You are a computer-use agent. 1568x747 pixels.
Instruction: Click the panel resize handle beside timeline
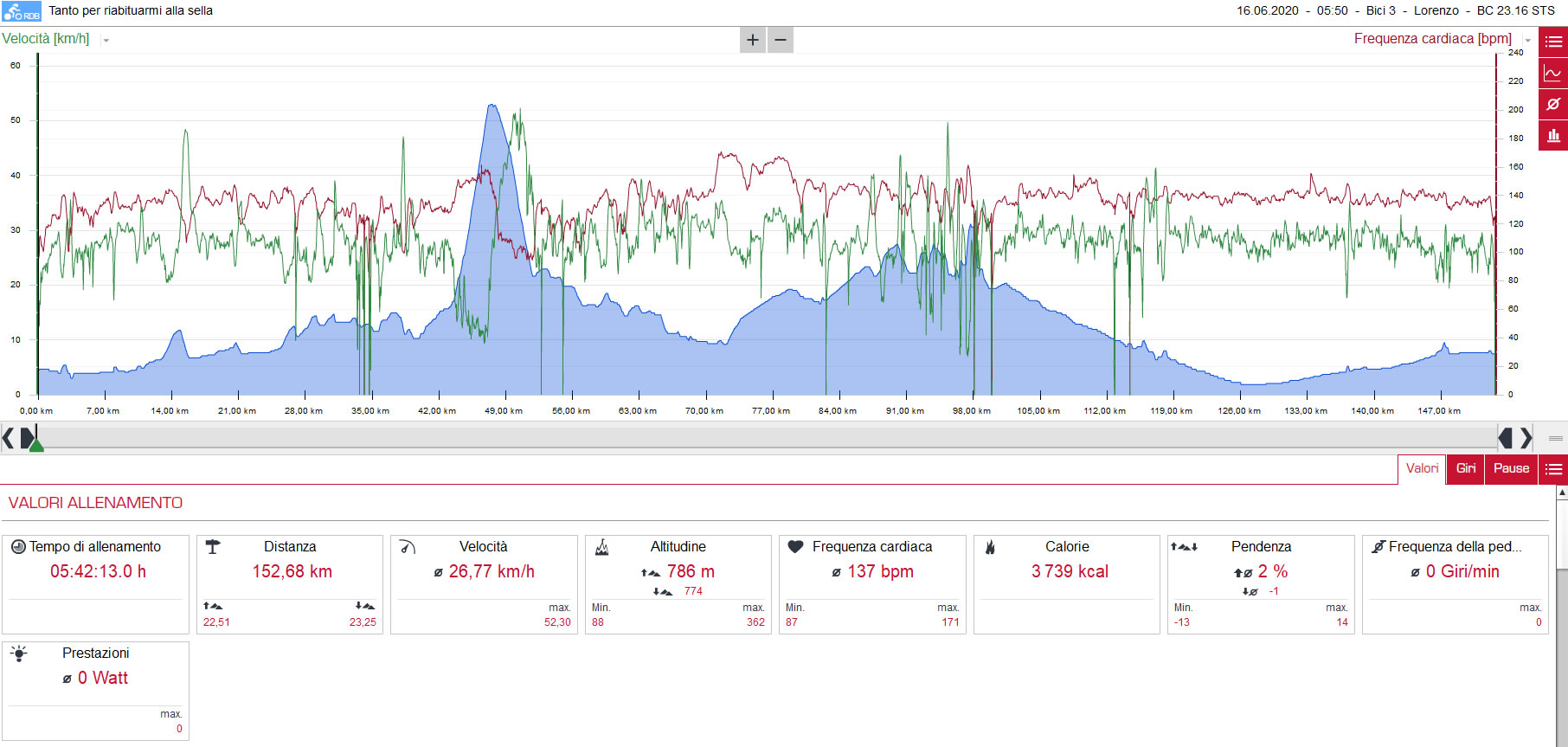coord(1555,438)
